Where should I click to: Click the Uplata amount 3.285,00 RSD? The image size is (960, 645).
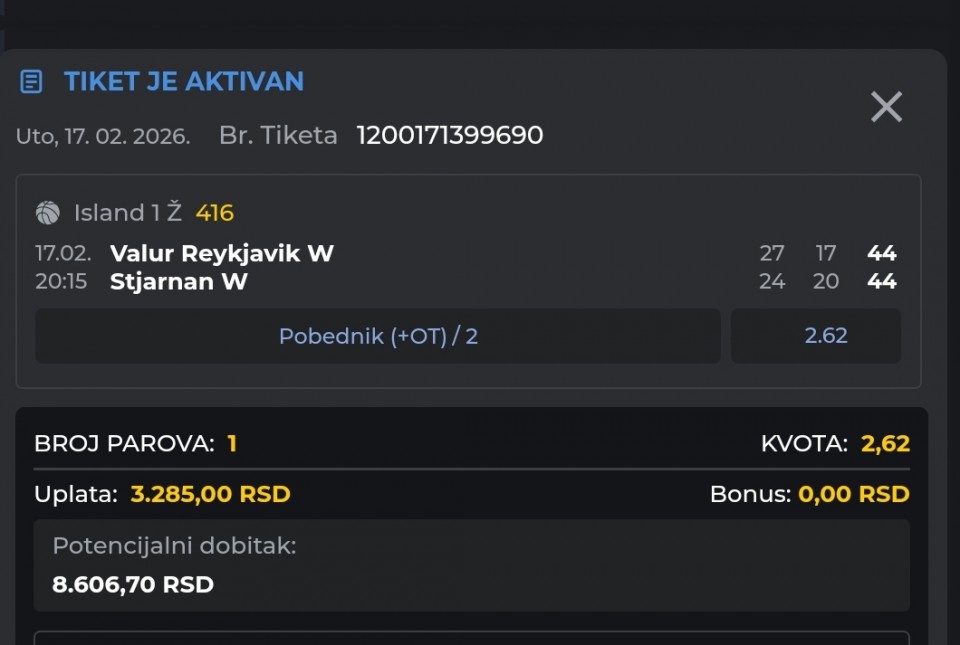(210, 494)
